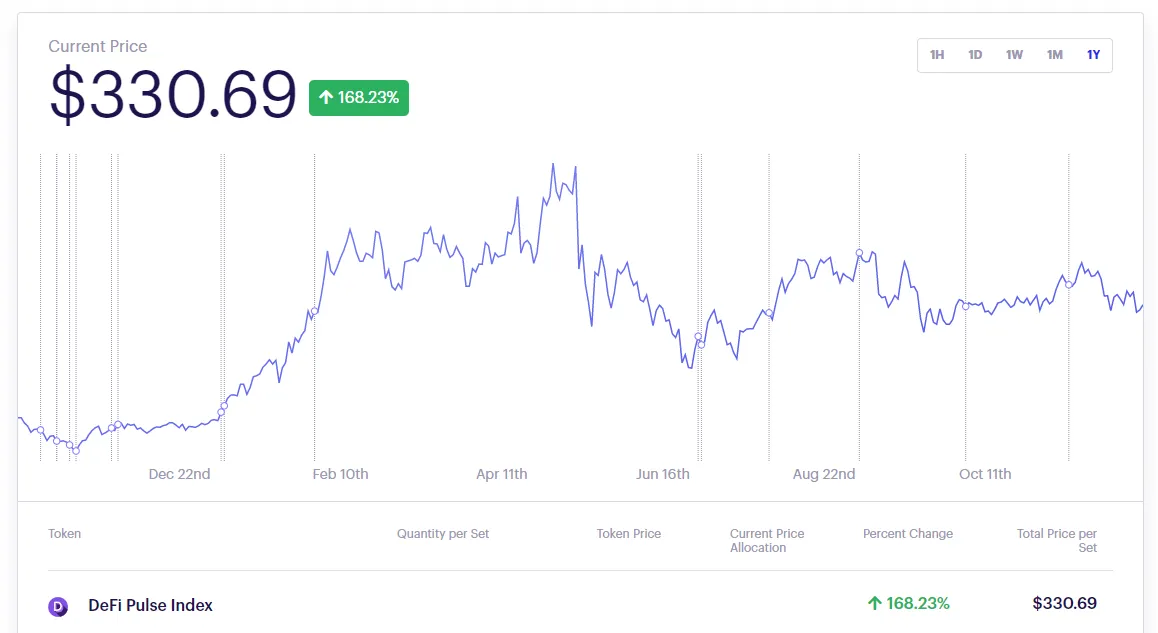Open the DeFi Pulse Index token link
This screenshot has width=1158, height=633.
click(x=150, y=605)
